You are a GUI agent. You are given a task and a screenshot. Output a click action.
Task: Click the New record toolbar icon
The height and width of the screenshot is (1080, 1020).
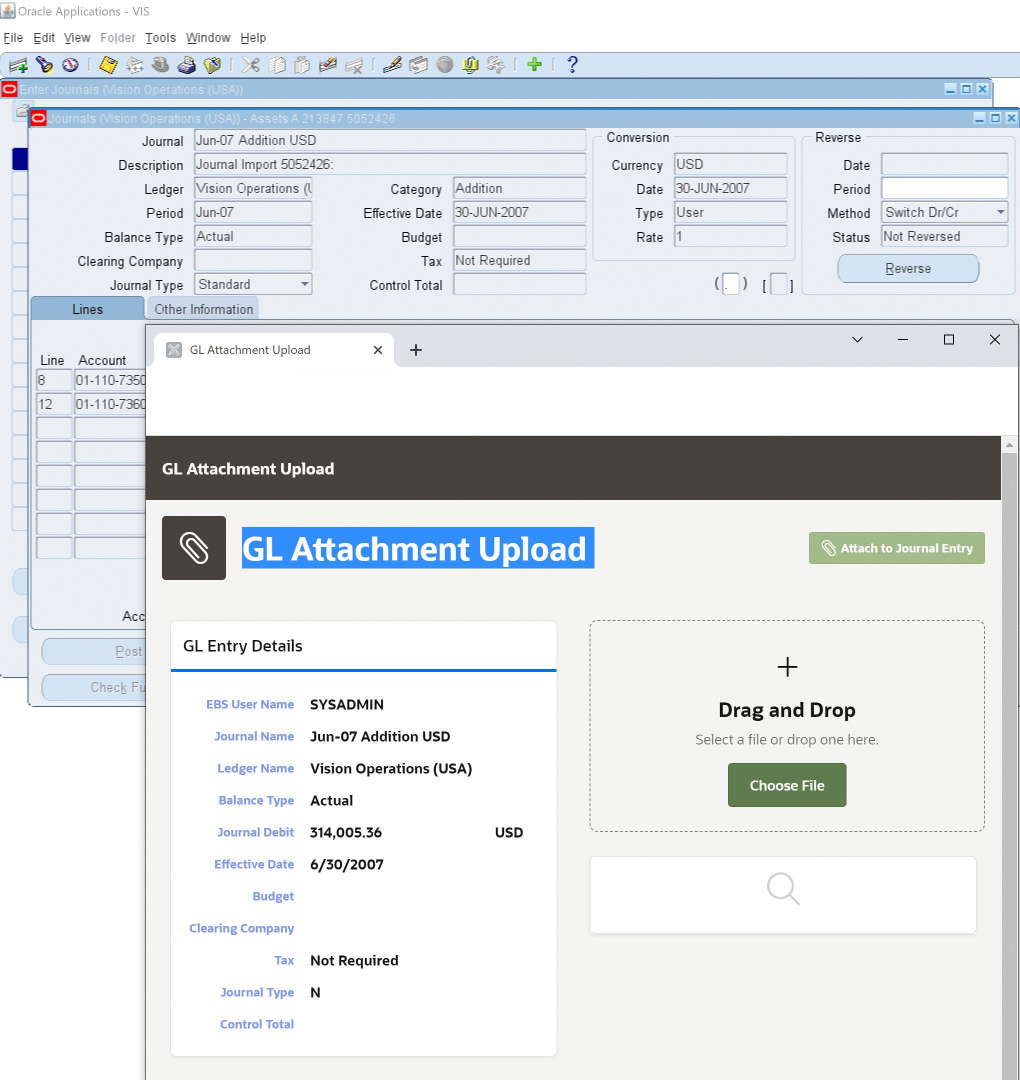(x=18, y=65)
